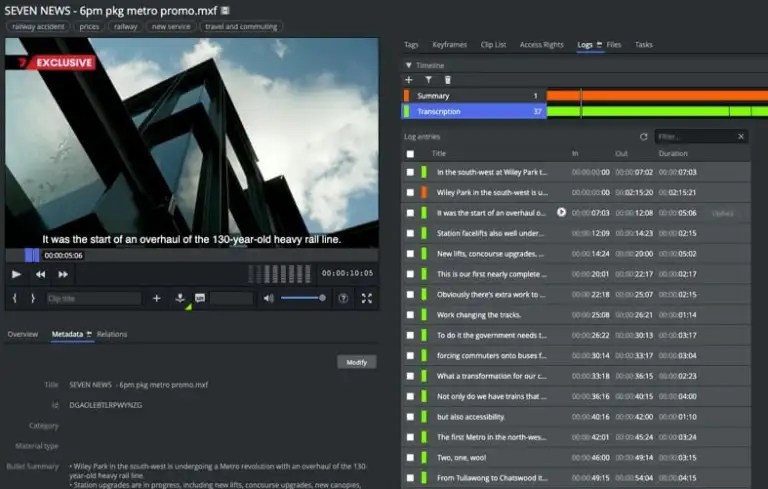
Task: Adjust the volume slider in the player
Action: click(x=302, y=298)
